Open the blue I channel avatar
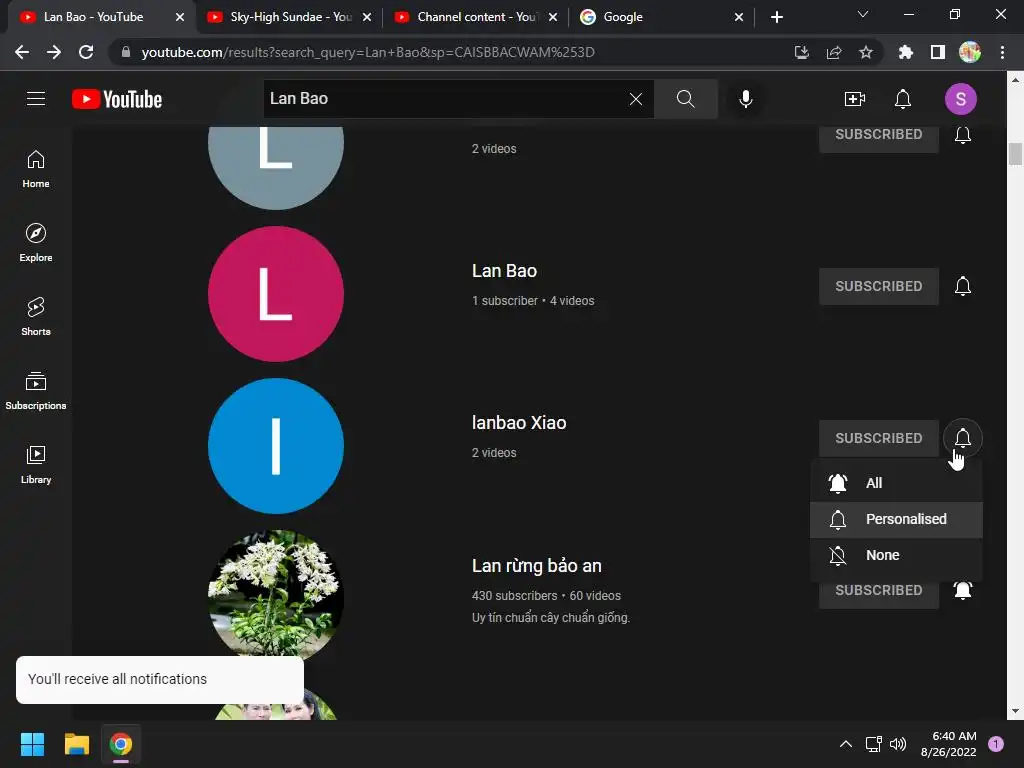Image resolution: width=1024 pixels, height=768 pixels. [x=276, y=446]
